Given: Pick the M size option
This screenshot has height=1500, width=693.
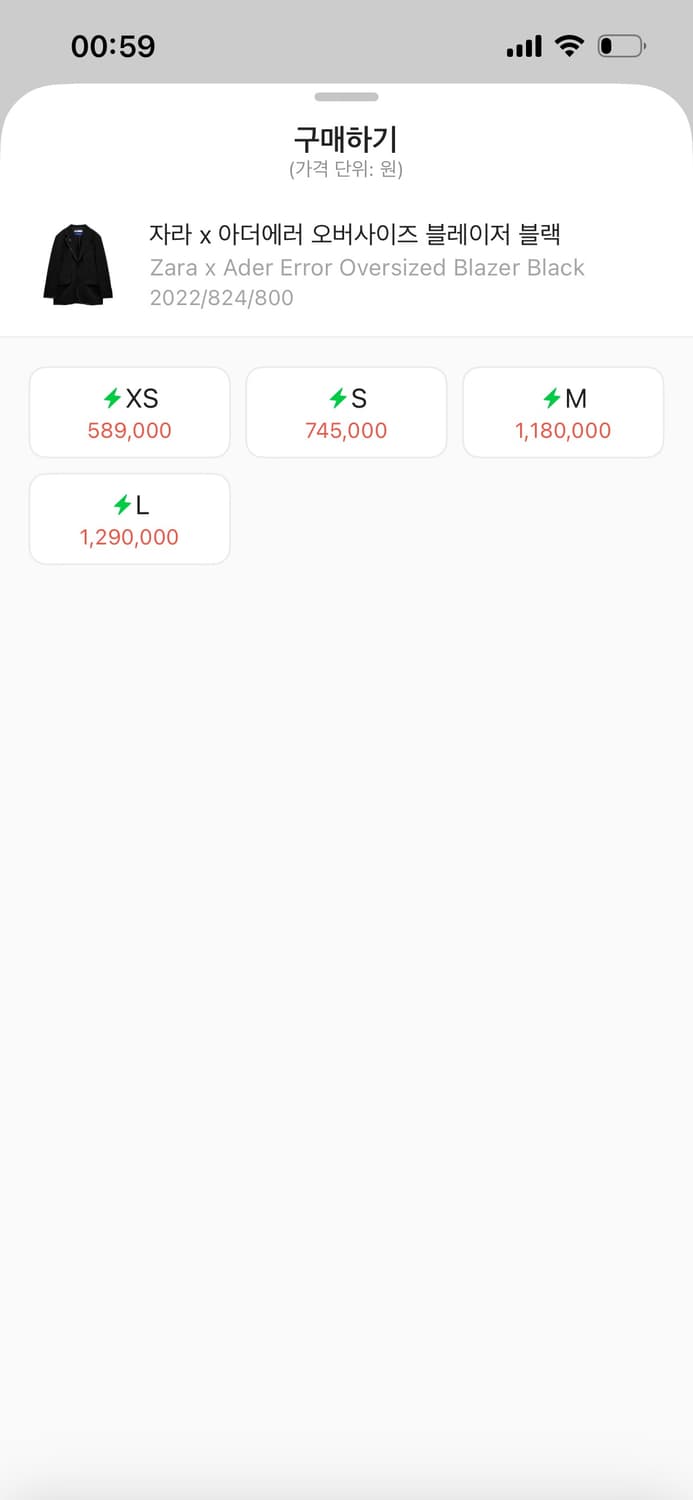Looking at the screenshot, I should click(x=563, y=412).
